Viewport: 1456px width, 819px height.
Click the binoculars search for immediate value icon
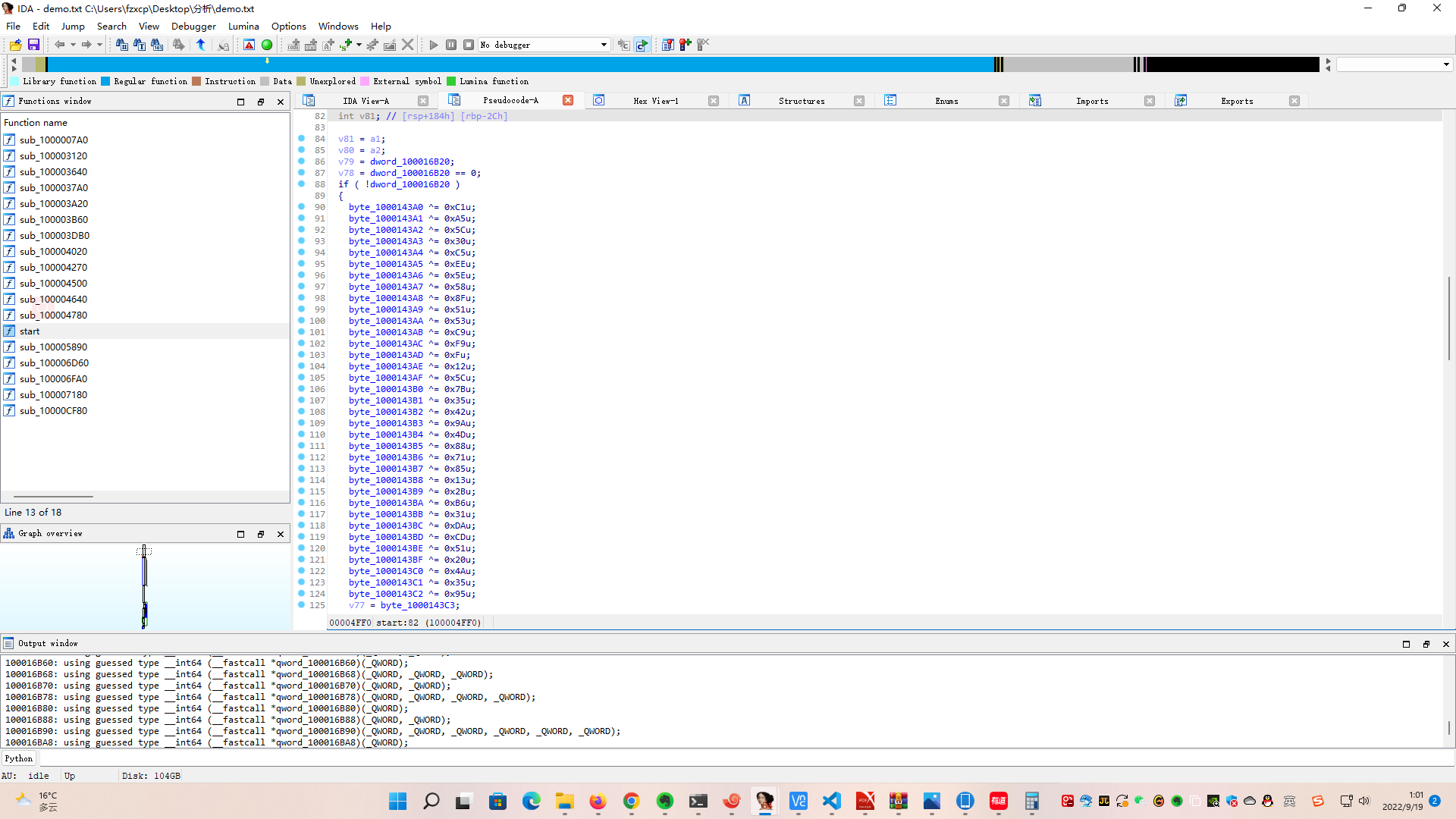click(121, 45)
